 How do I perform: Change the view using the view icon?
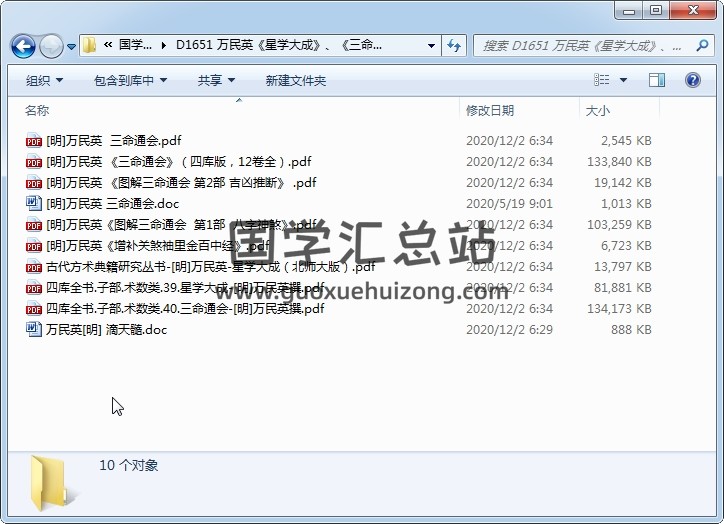(x=601, y=80)
